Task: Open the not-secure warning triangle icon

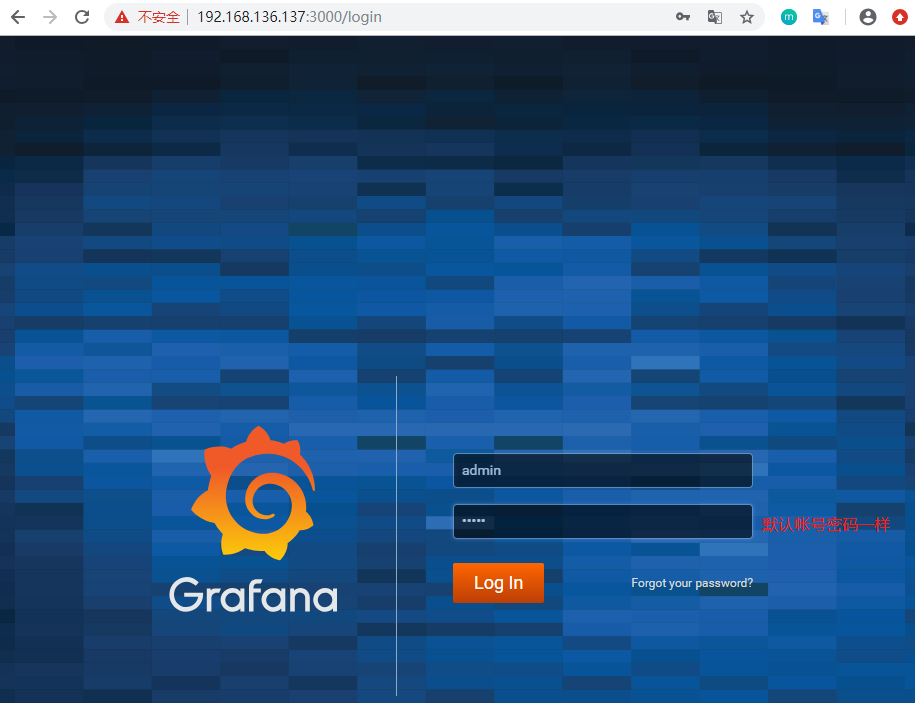Action: click(122, 17)
